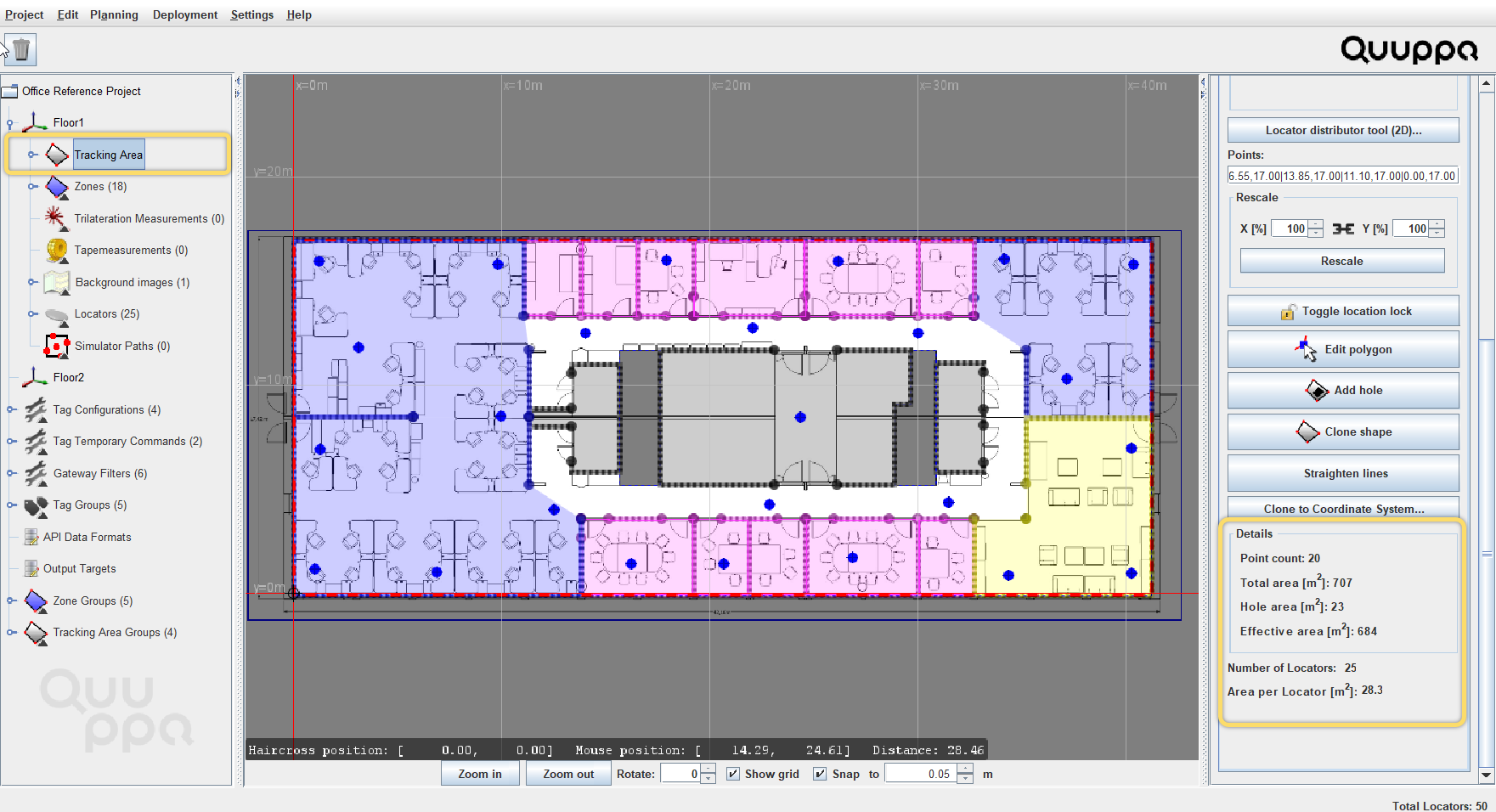The image size is (1496, 812).
Task: Click the Simulator Paths icon
Action: coord(57,346)
